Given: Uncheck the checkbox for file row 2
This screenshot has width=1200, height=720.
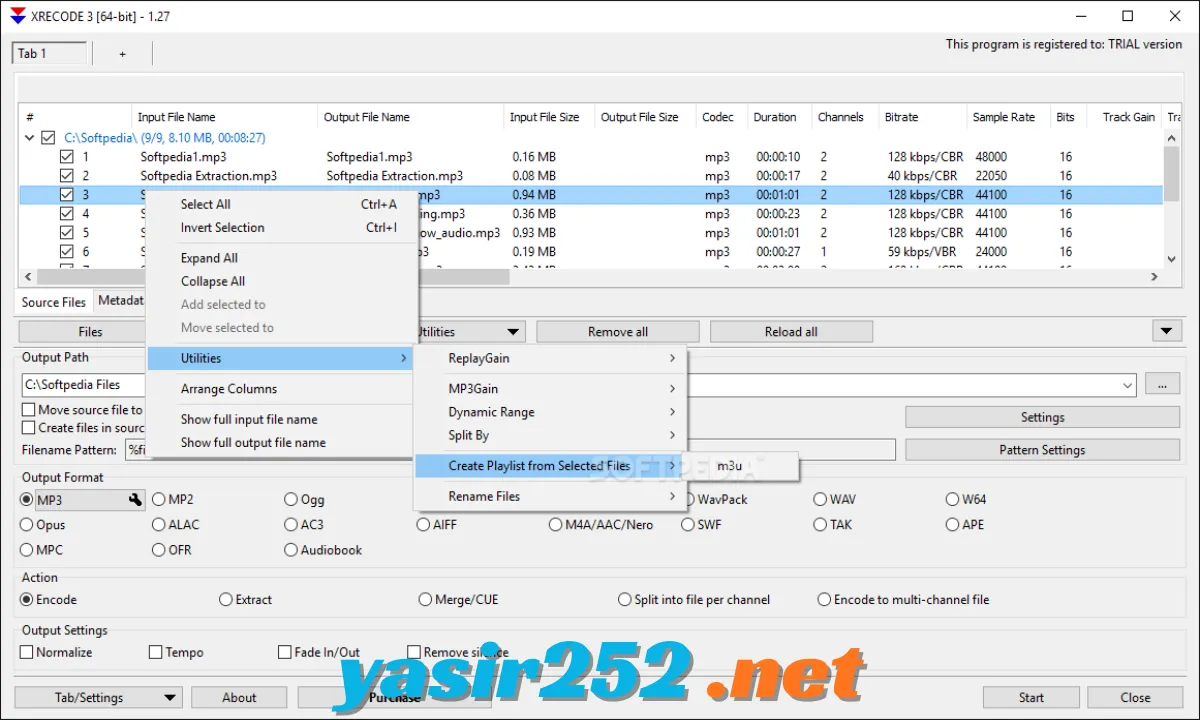Looking at the screenshot, I should 67,176.
